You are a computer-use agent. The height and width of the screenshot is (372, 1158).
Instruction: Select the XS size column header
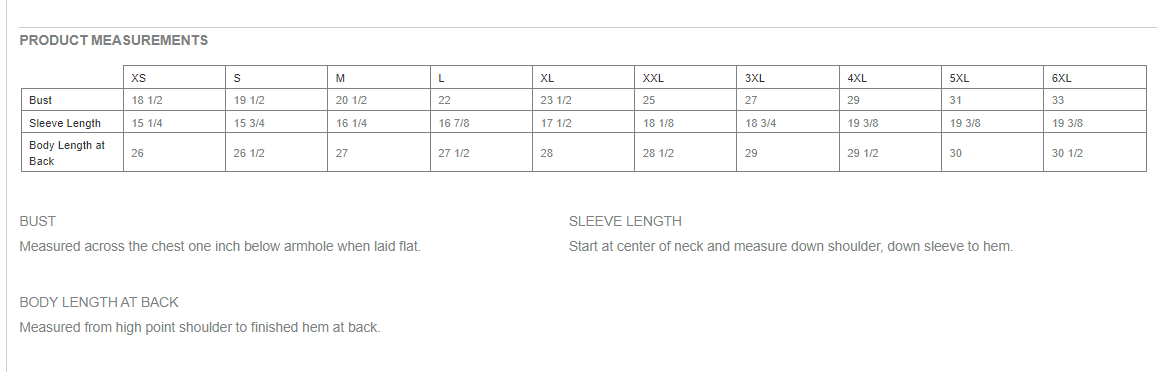click(174, 78)
